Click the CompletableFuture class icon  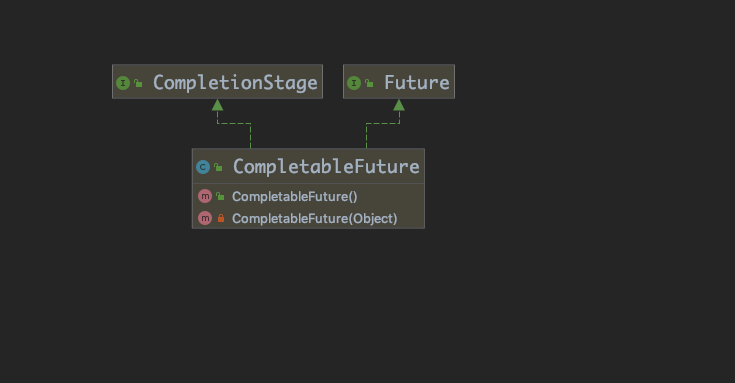point(203,167)
